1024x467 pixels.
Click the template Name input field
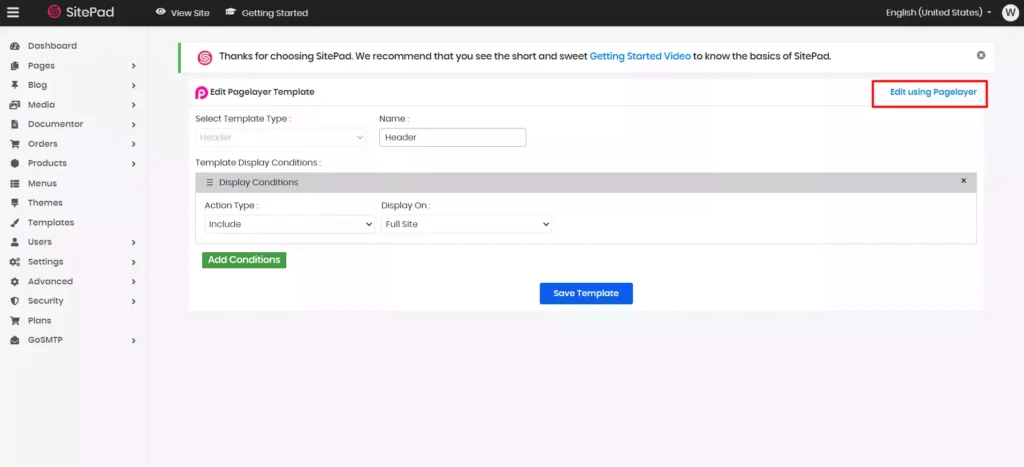[x=453, y=137]
